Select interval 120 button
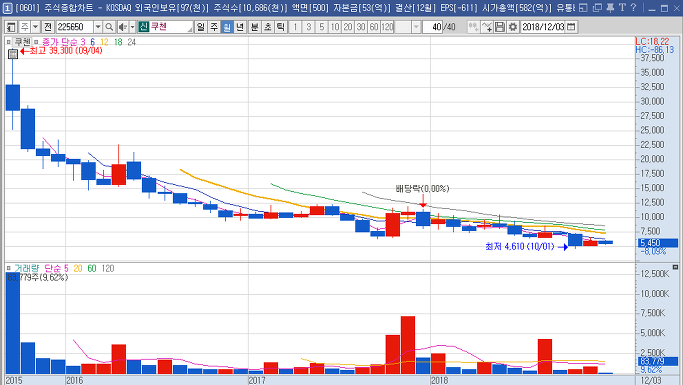Image resolution: width=683 pixels, height=385 pixels. 387,27
